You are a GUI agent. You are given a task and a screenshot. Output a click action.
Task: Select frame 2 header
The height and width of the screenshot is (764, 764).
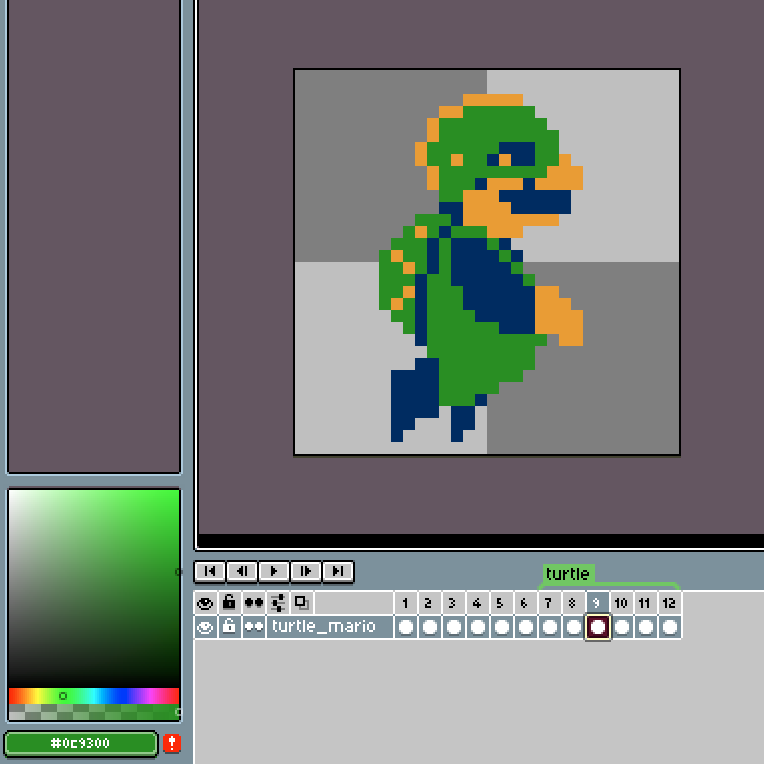click(429, 603)
